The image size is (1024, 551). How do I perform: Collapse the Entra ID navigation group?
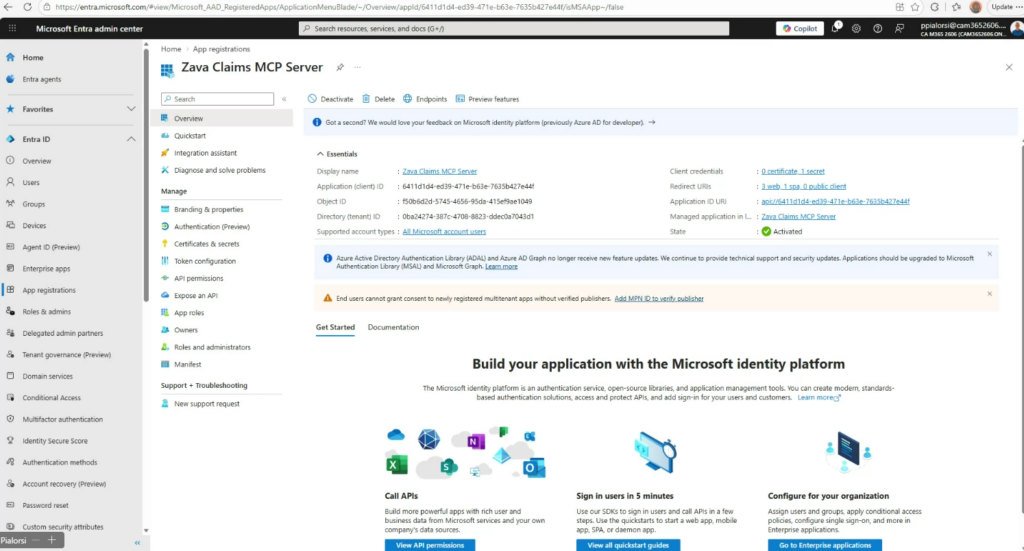(131, 139)
